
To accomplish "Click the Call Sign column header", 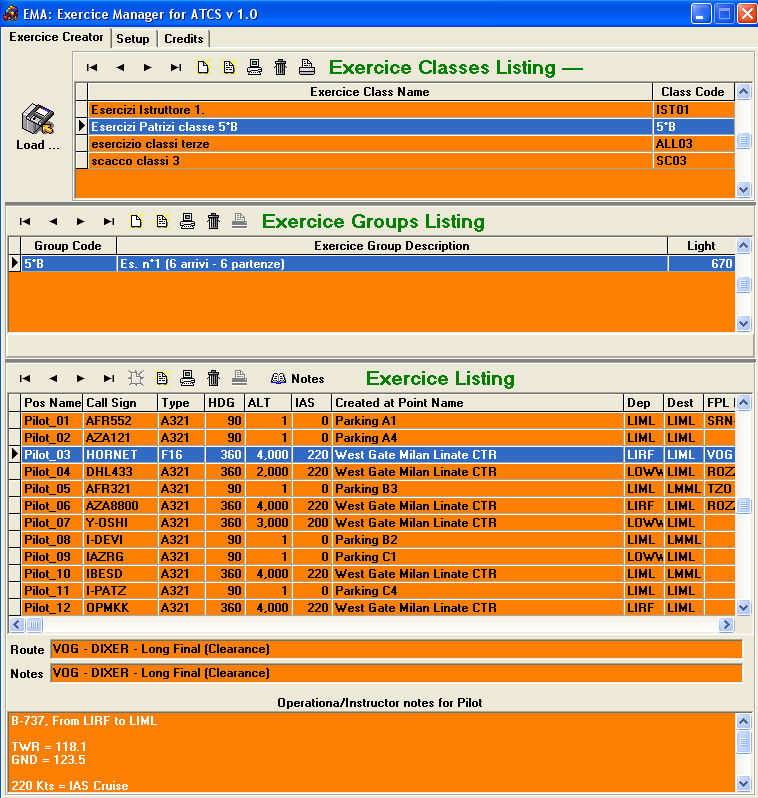I will pyautogui.click(x=120, y=403).
